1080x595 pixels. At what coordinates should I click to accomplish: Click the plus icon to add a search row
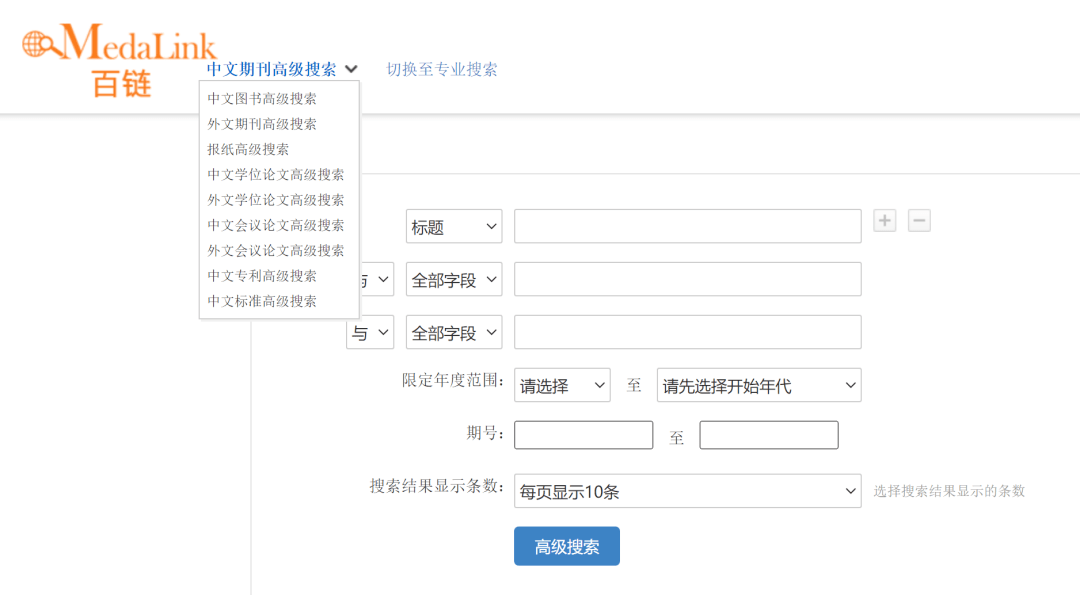pyautogui.click(x=884, y=220)
